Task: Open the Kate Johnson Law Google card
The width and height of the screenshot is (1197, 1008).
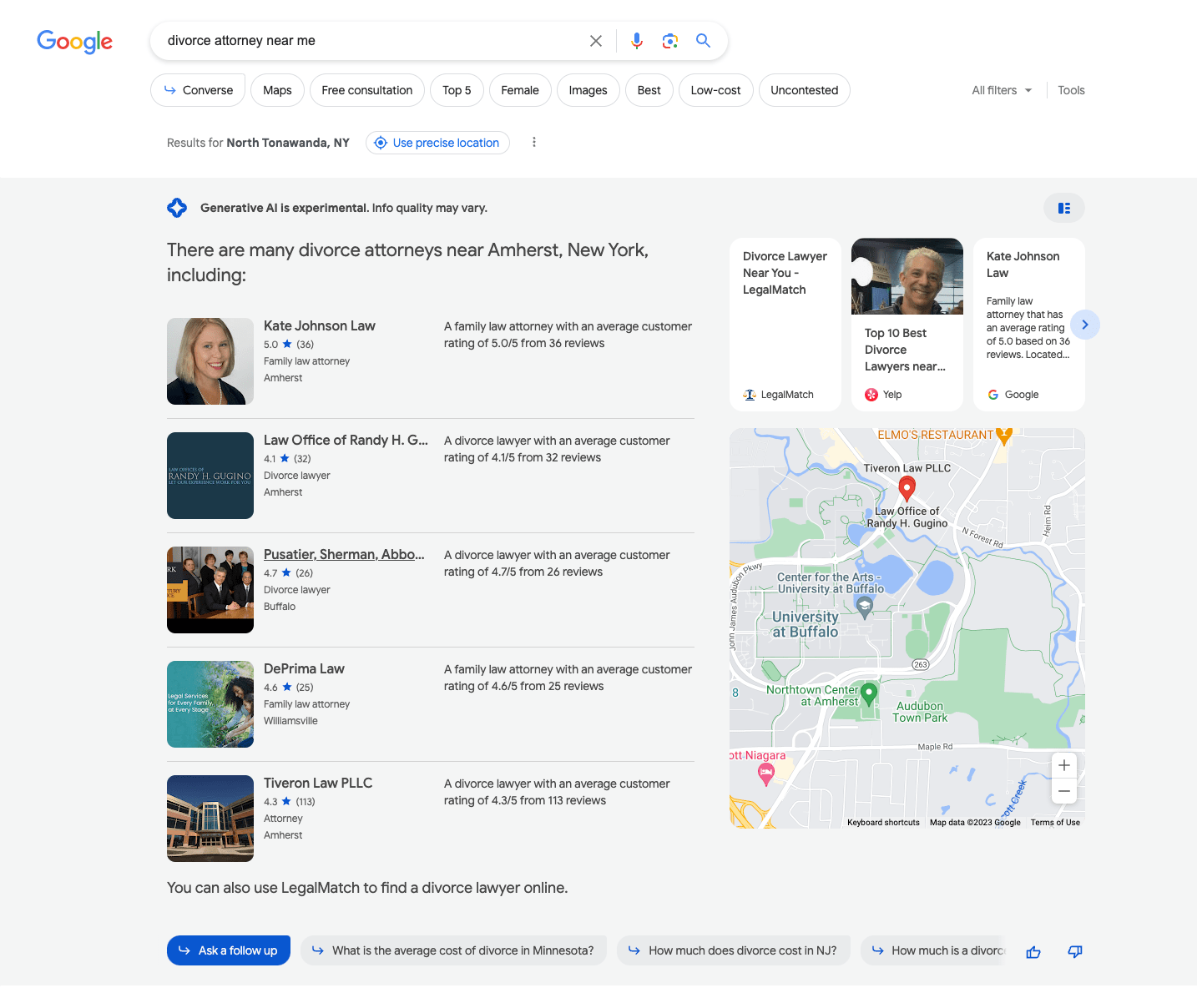Action: 1029,325
